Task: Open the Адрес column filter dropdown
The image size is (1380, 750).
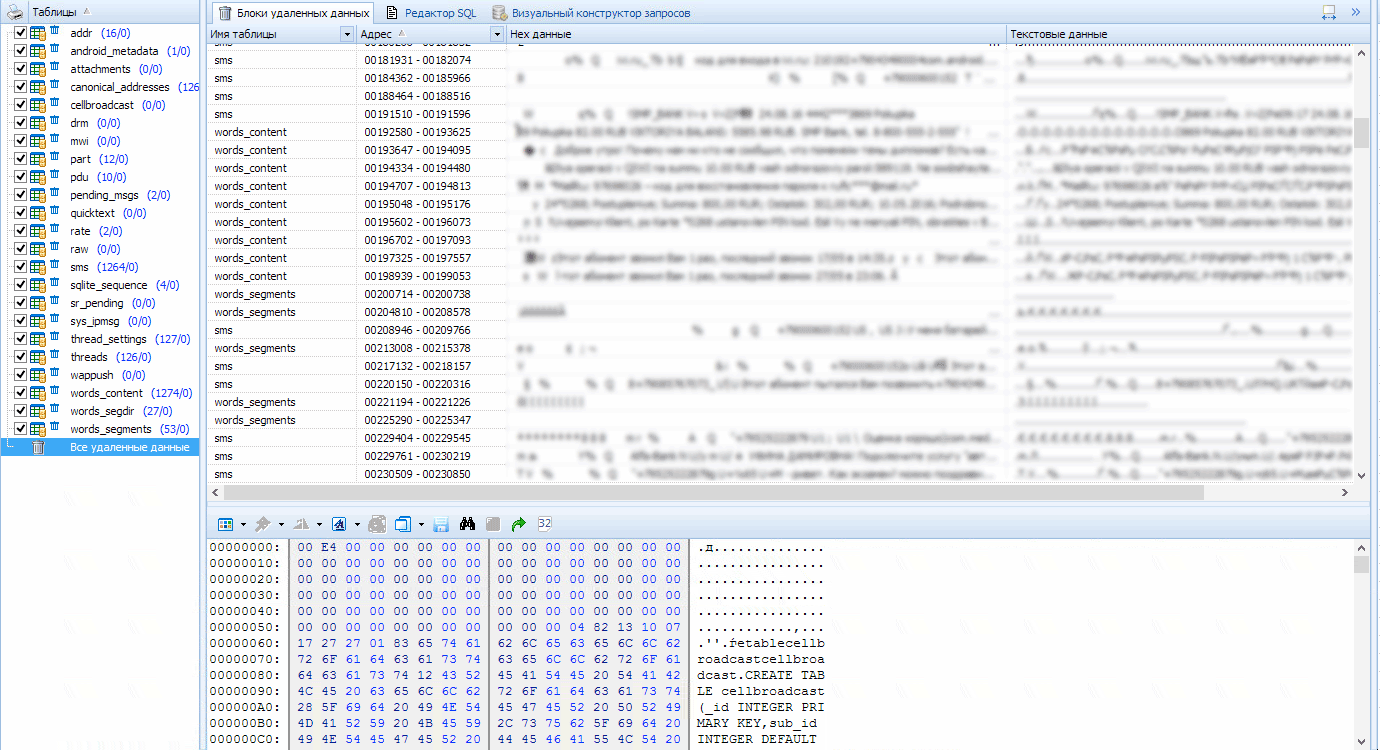Action: point(497,34)
